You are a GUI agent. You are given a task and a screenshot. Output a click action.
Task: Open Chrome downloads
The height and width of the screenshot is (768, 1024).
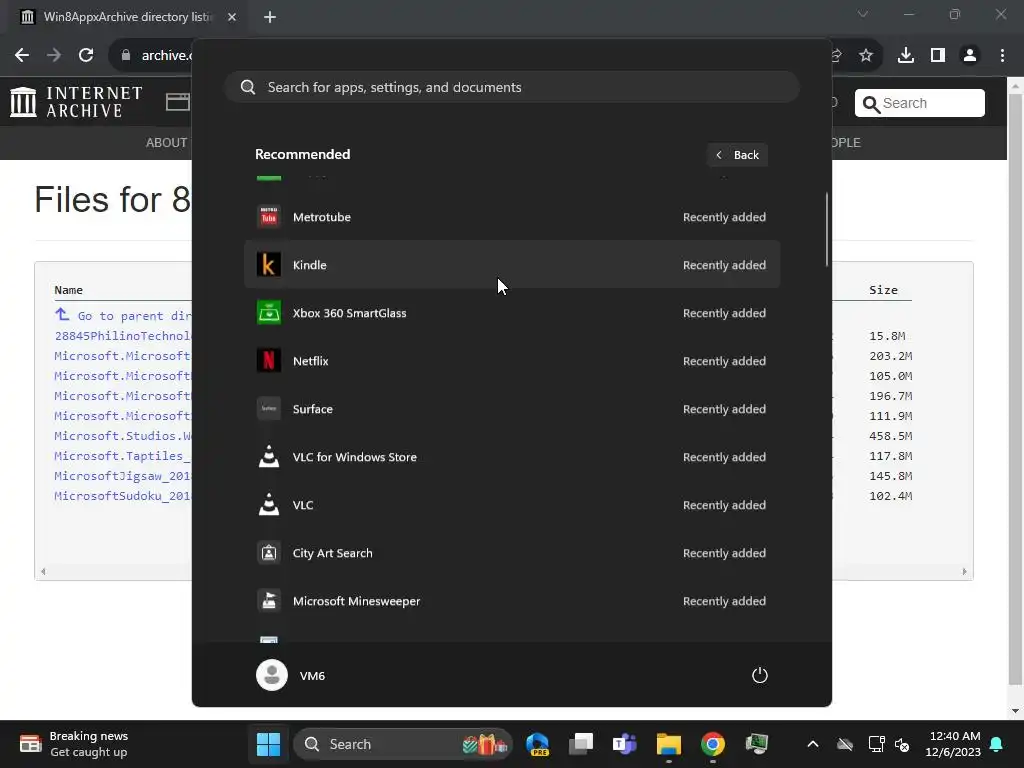point(906,56)
